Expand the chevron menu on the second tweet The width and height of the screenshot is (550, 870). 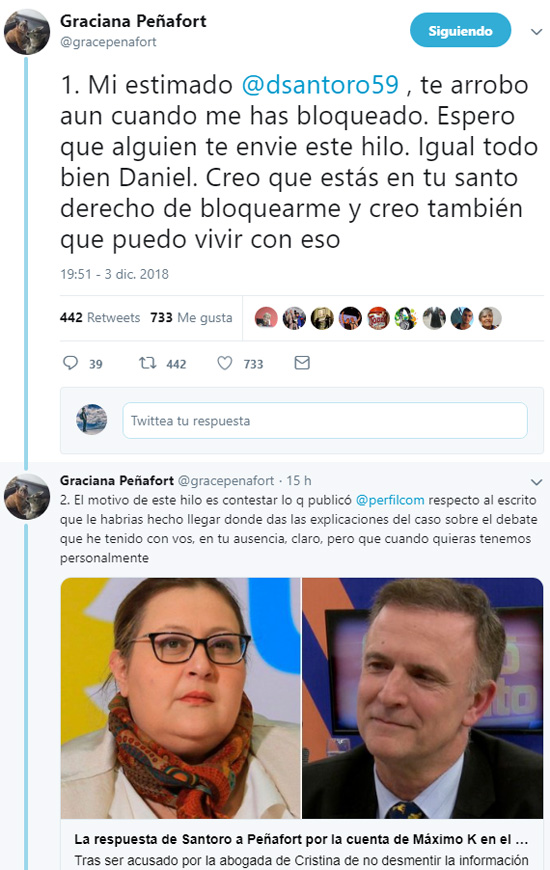point(536,482)
